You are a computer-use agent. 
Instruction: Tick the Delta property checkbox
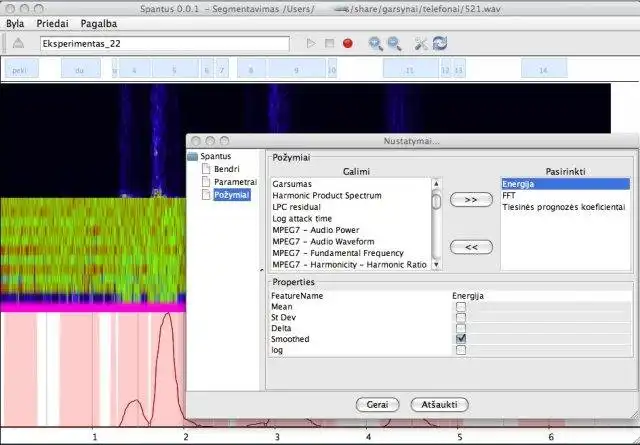pos(461,328)
